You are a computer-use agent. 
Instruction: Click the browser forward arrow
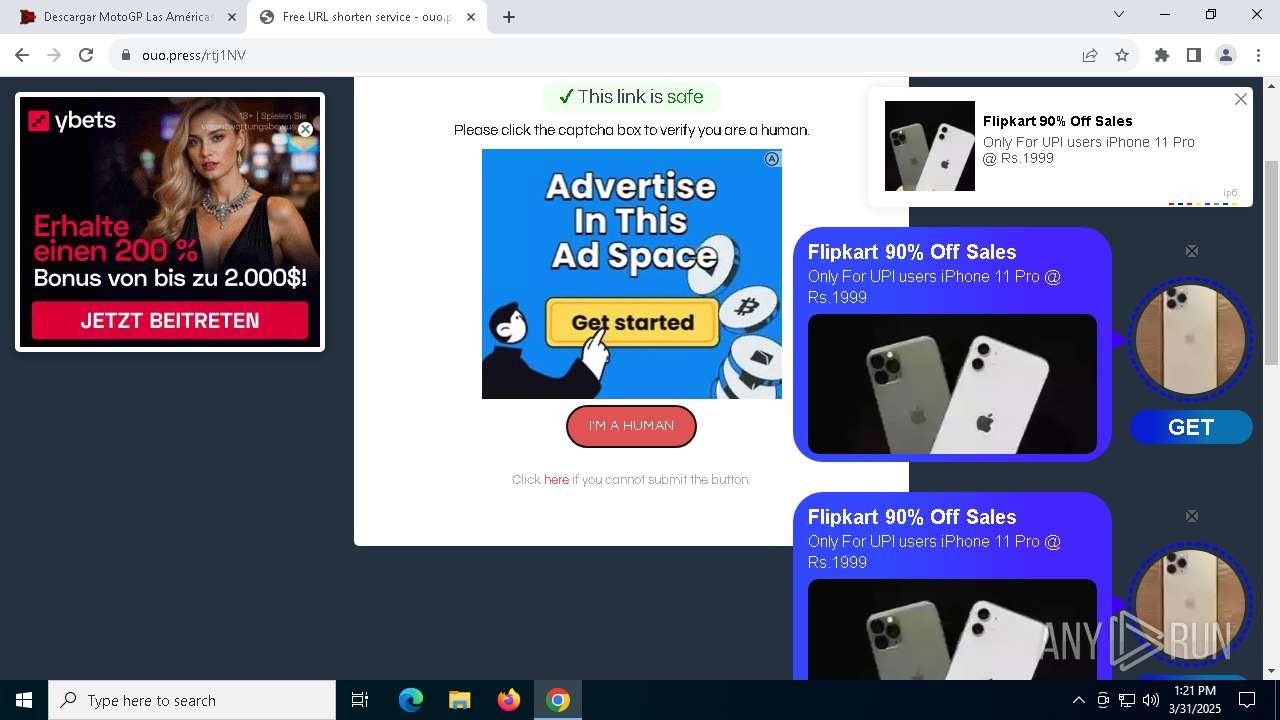pyautogui.click(x=54, y=55)
